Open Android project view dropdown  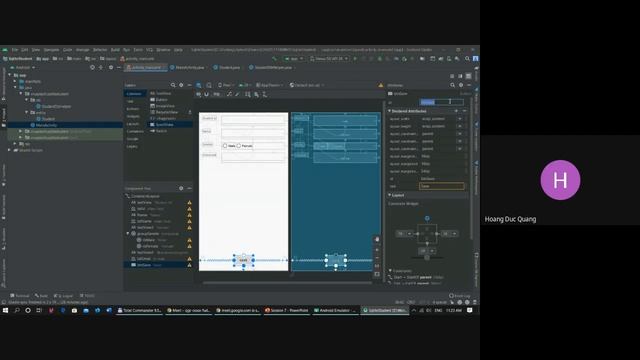point(24,67)
